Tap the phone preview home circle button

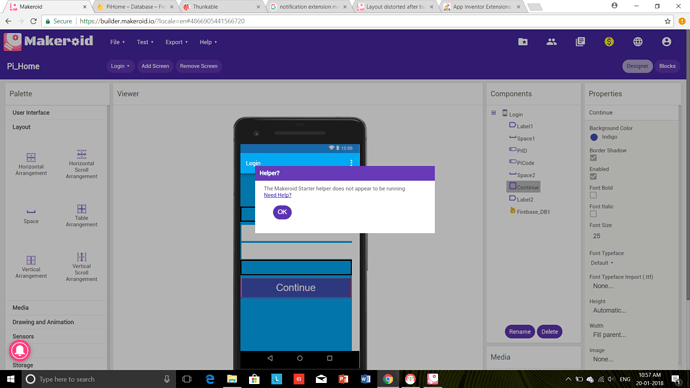click(x=300, y=358)
